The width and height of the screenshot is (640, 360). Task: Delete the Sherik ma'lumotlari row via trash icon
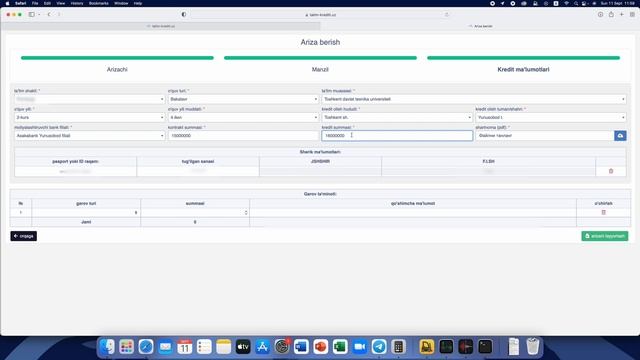tap(611, 171)
